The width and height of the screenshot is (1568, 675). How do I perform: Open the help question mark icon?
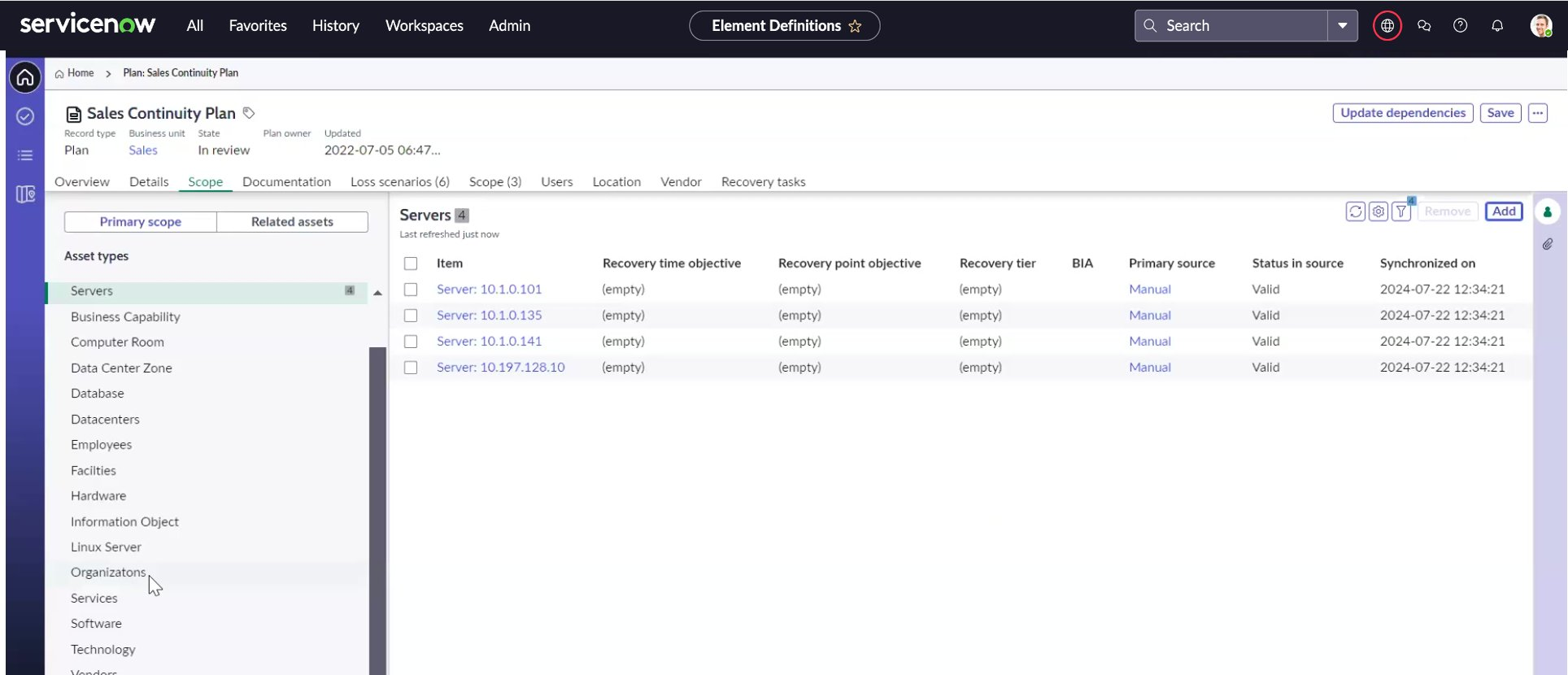point(1461,26)
